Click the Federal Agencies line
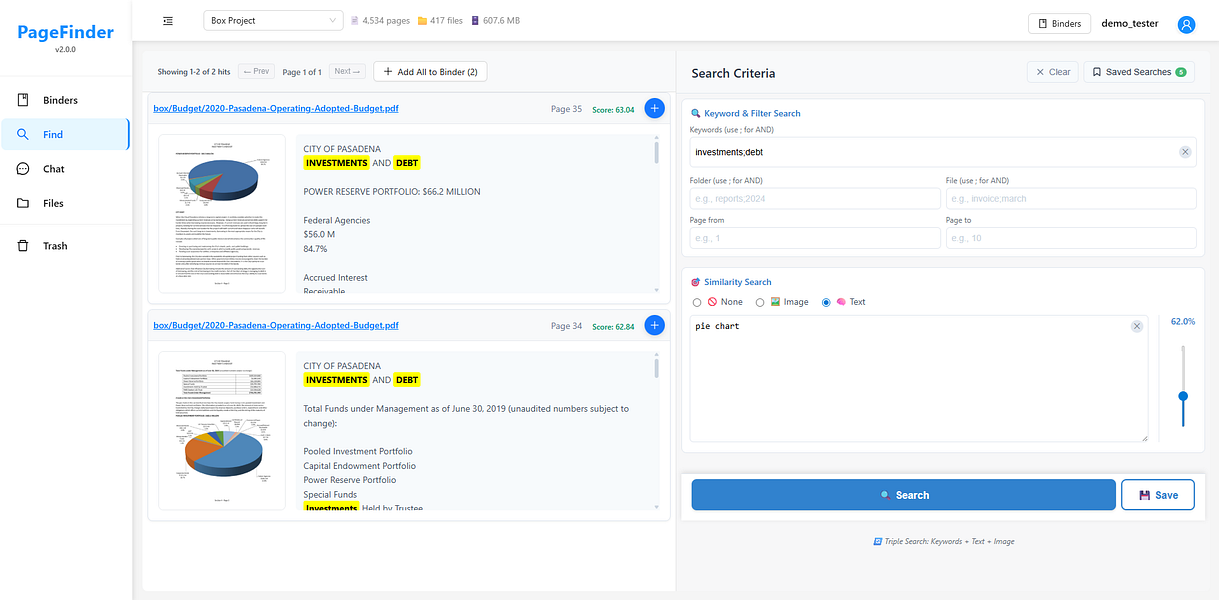The height and width of the screenshot is (600, 1219). pos(337,220)
